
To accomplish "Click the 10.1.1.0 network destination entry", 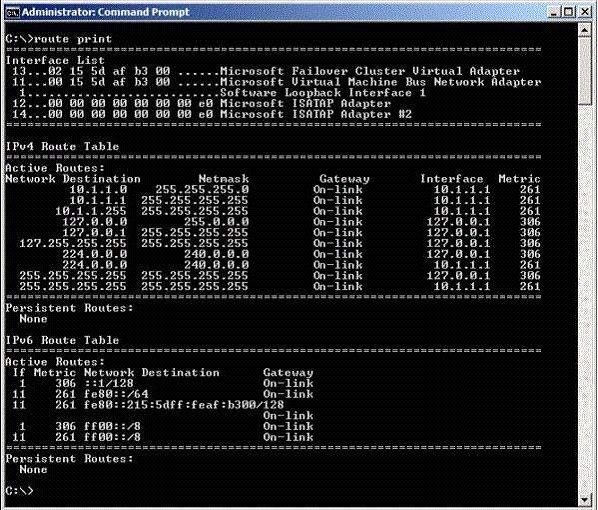I will [98, 190].
